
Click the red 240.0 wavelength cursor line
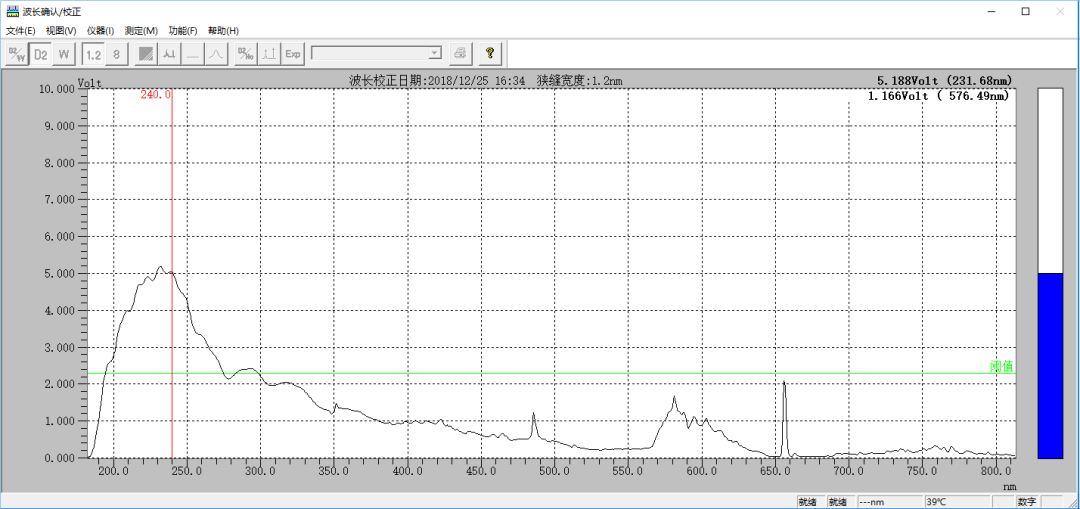[172, 300]
